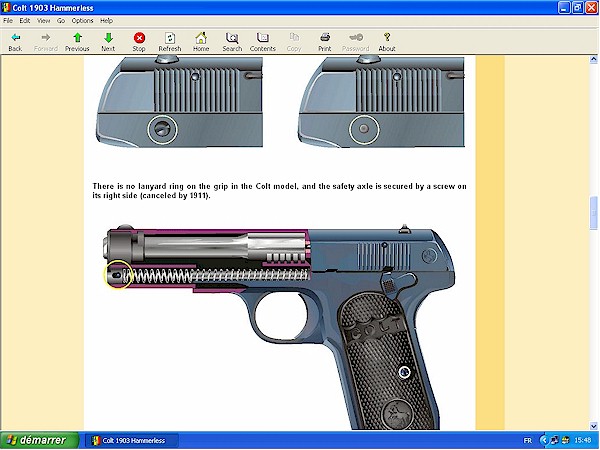Click the recoil spring plug circled yellow
The width and height of the screenshot is (600, 450).
click(117, 275)
